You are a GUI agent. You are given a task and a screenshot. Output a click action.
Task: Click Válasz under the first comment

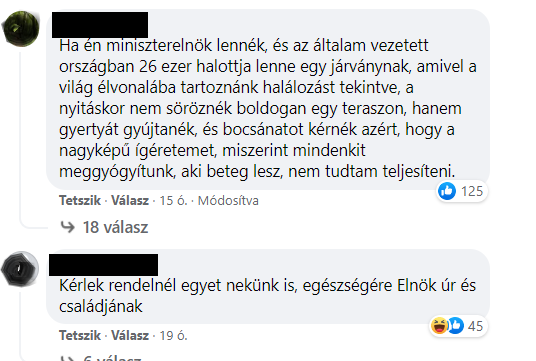click(x=130, y=200)
